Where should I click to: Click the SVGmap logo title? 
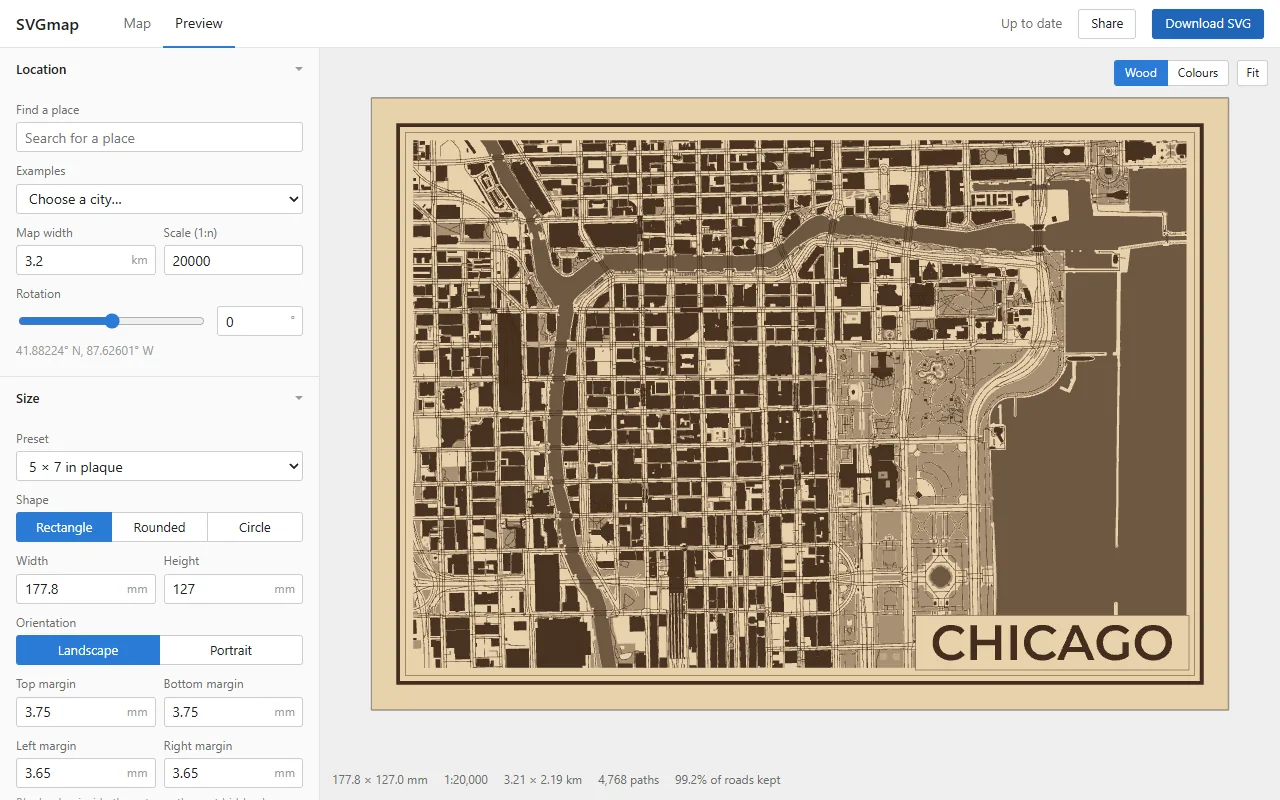tap(47, 24)
